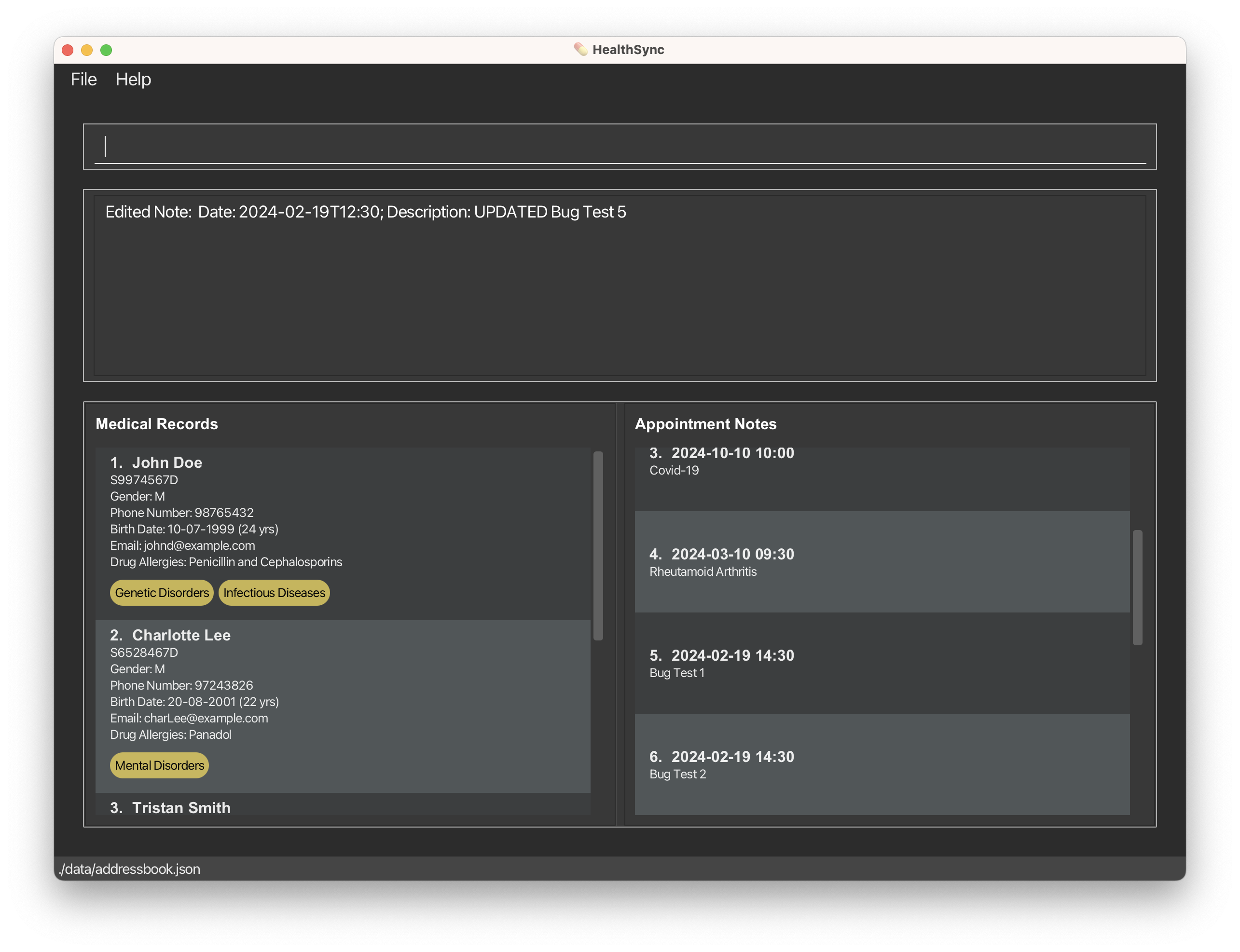Select the Infectious Diseases tag on John Doe
1240x952 pixels.
coord(274,592)
